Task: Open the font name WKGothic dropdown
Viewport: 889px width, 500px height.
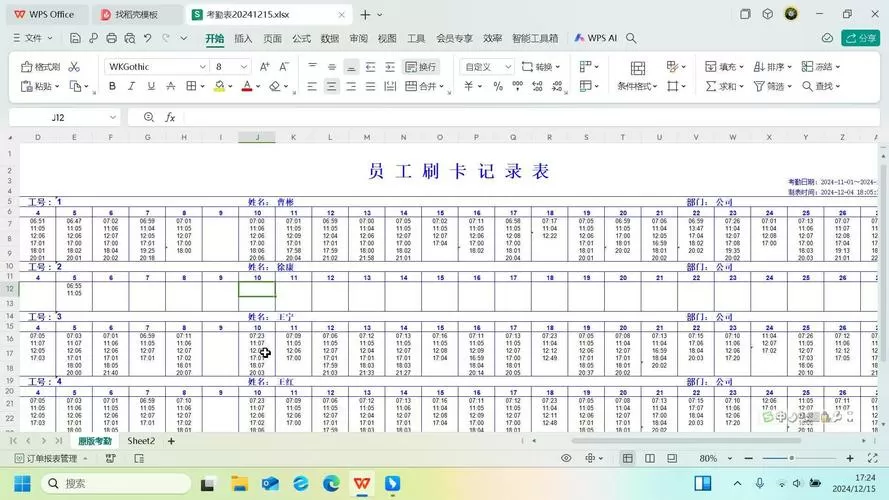Action: tap(202, 67)
